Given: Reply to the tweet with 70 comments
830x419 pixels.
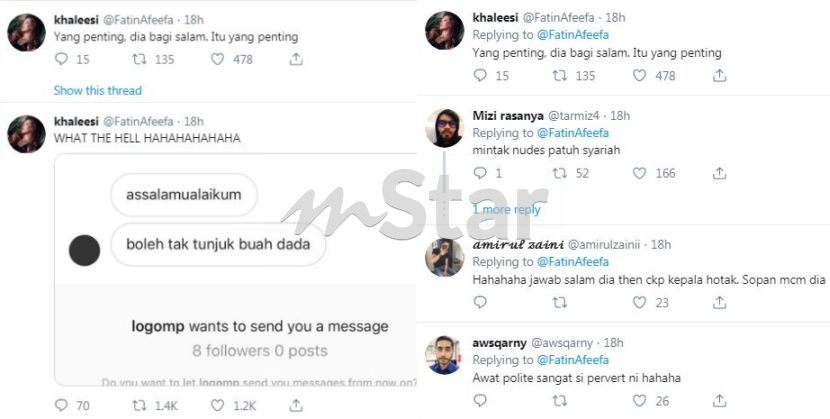Looking at the screenshot, I should point(61,406).
